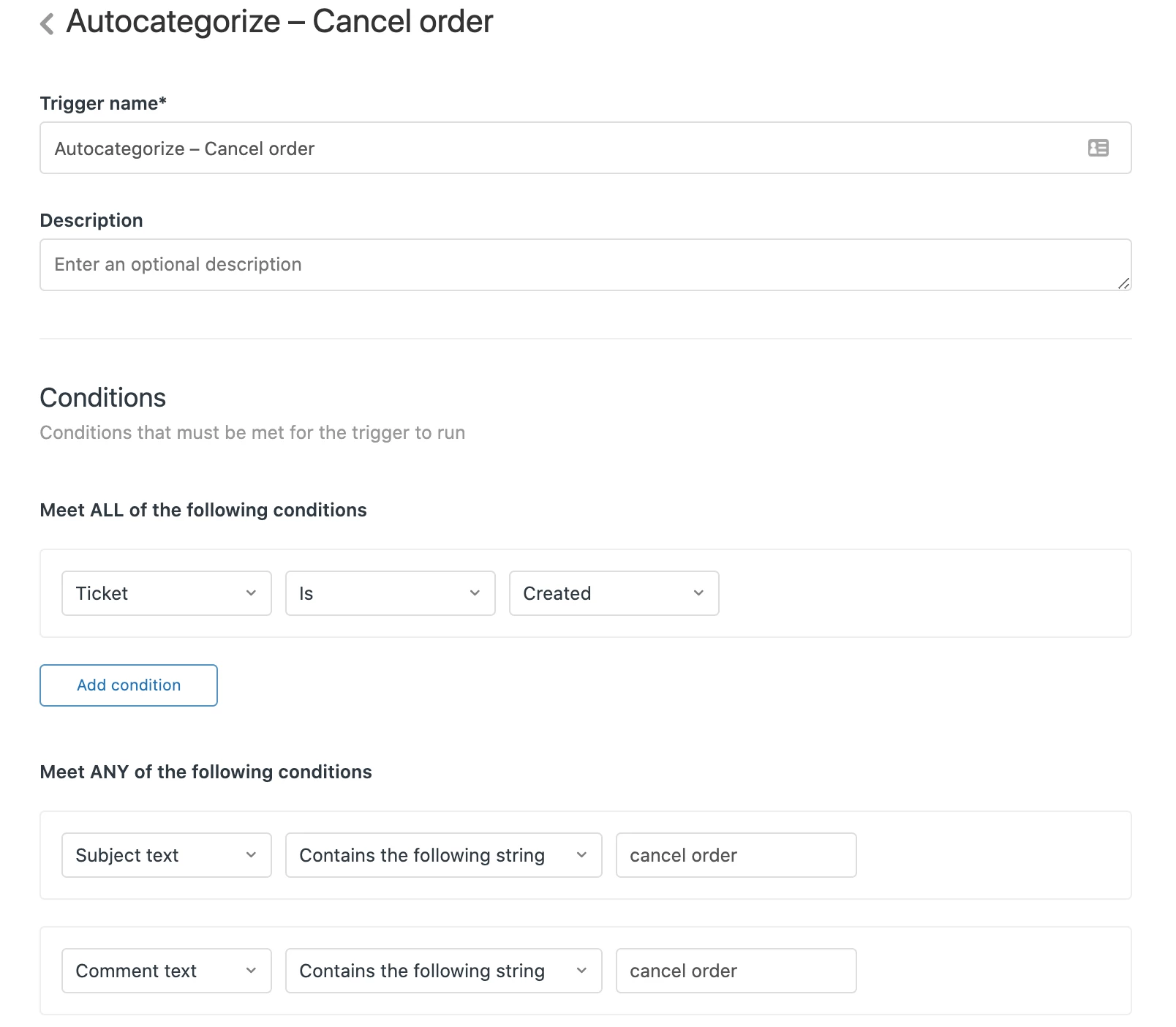Open the Is operator dropdown
The width and height of the screenshot is (1176, 1027).
click(x=390, y=593)
